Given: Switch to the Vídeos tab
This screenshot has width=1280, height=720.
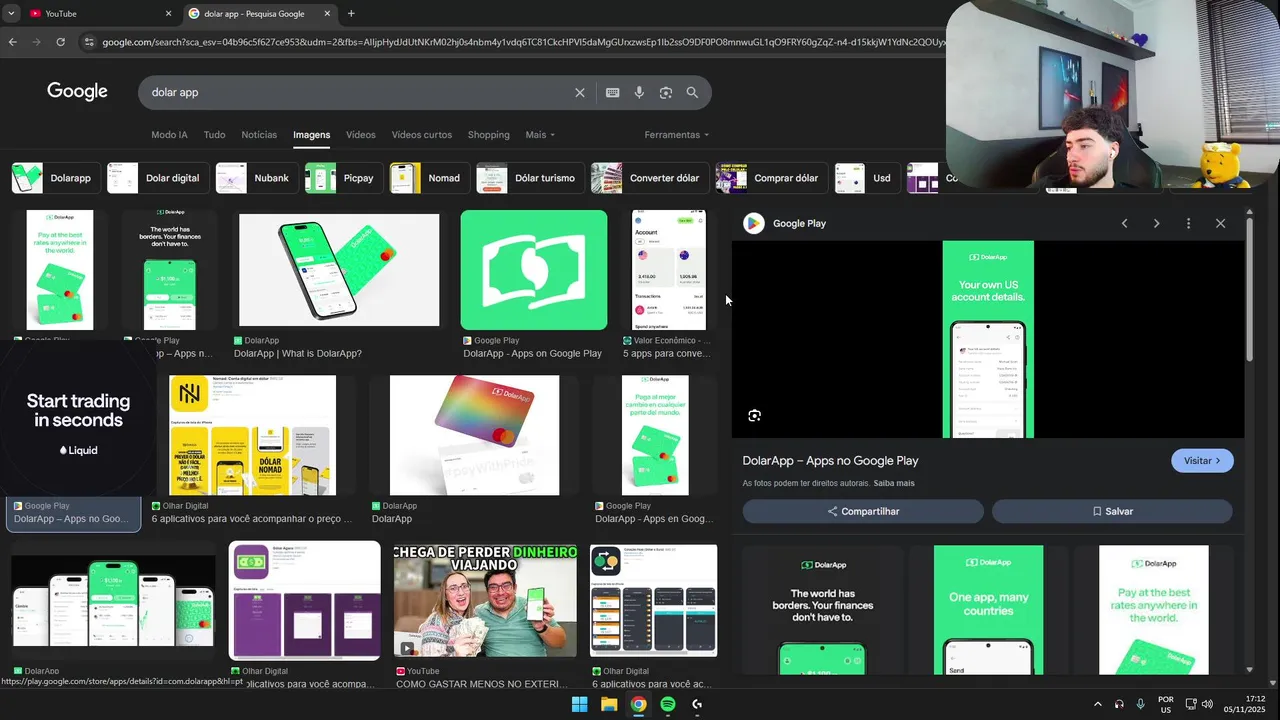Looking at the screenshot, I should click(361, 134).
